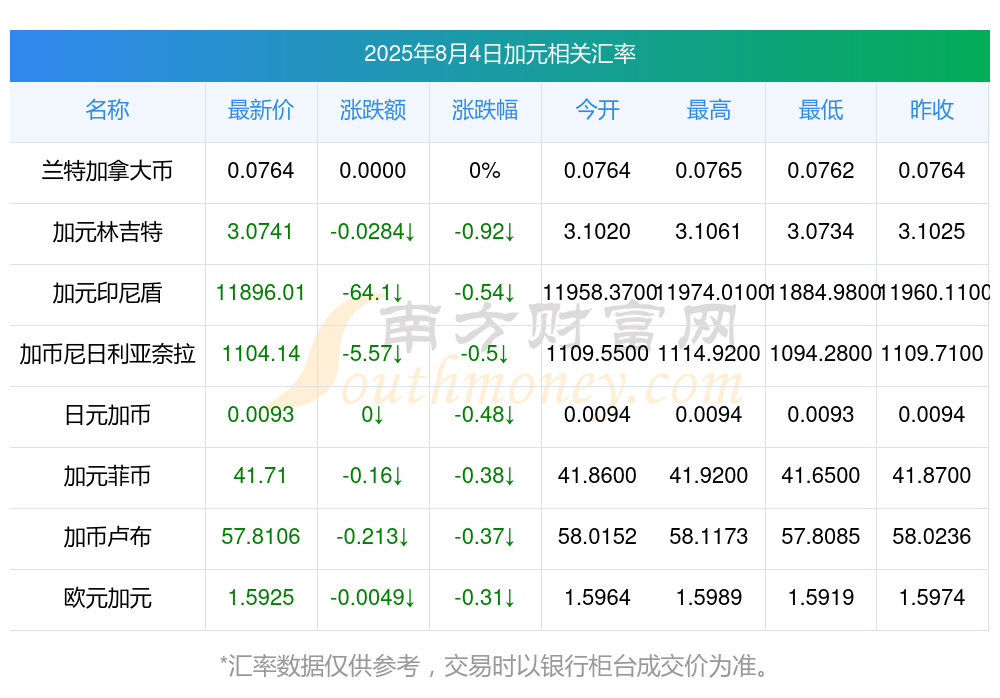Click the 涨跌额 column header
1000x698 pixels.
(373, 110)
